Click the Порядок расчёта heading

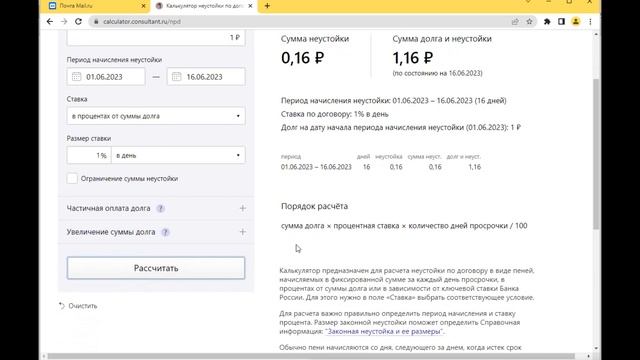point(314,206)
